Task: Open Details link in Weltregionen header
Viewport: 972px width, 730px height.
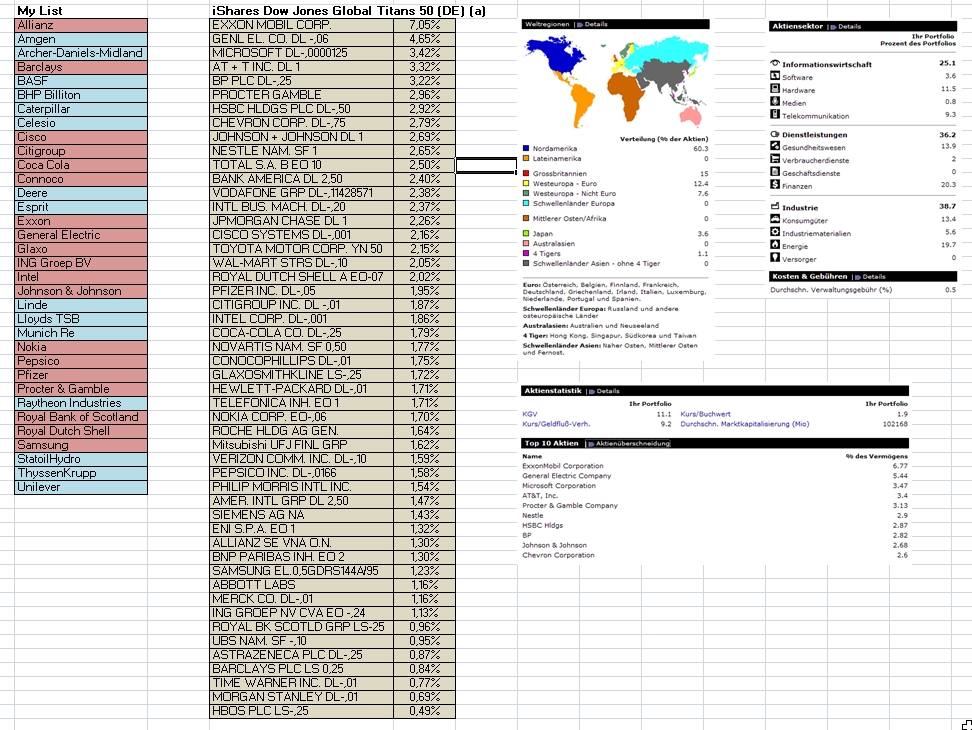Action: pos(595,24)
